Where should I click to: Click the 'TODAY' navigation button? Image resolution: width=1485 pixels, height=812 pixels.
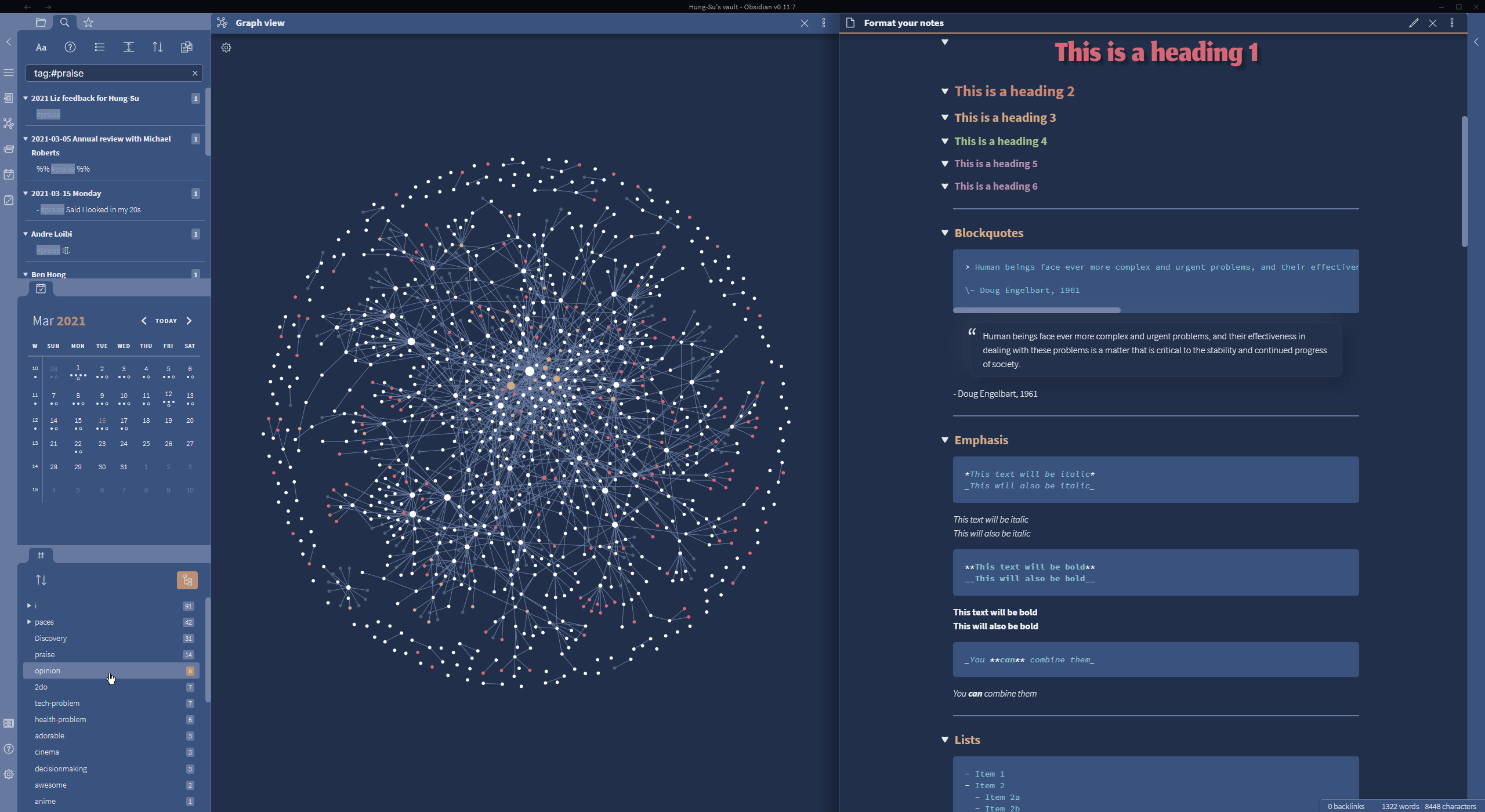165,320
